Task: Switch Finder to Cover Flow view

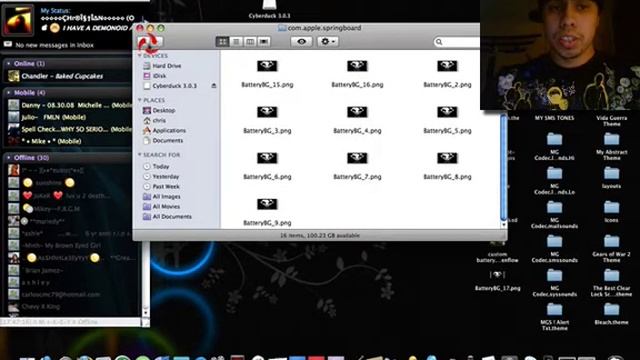Action: click(264, 42)
